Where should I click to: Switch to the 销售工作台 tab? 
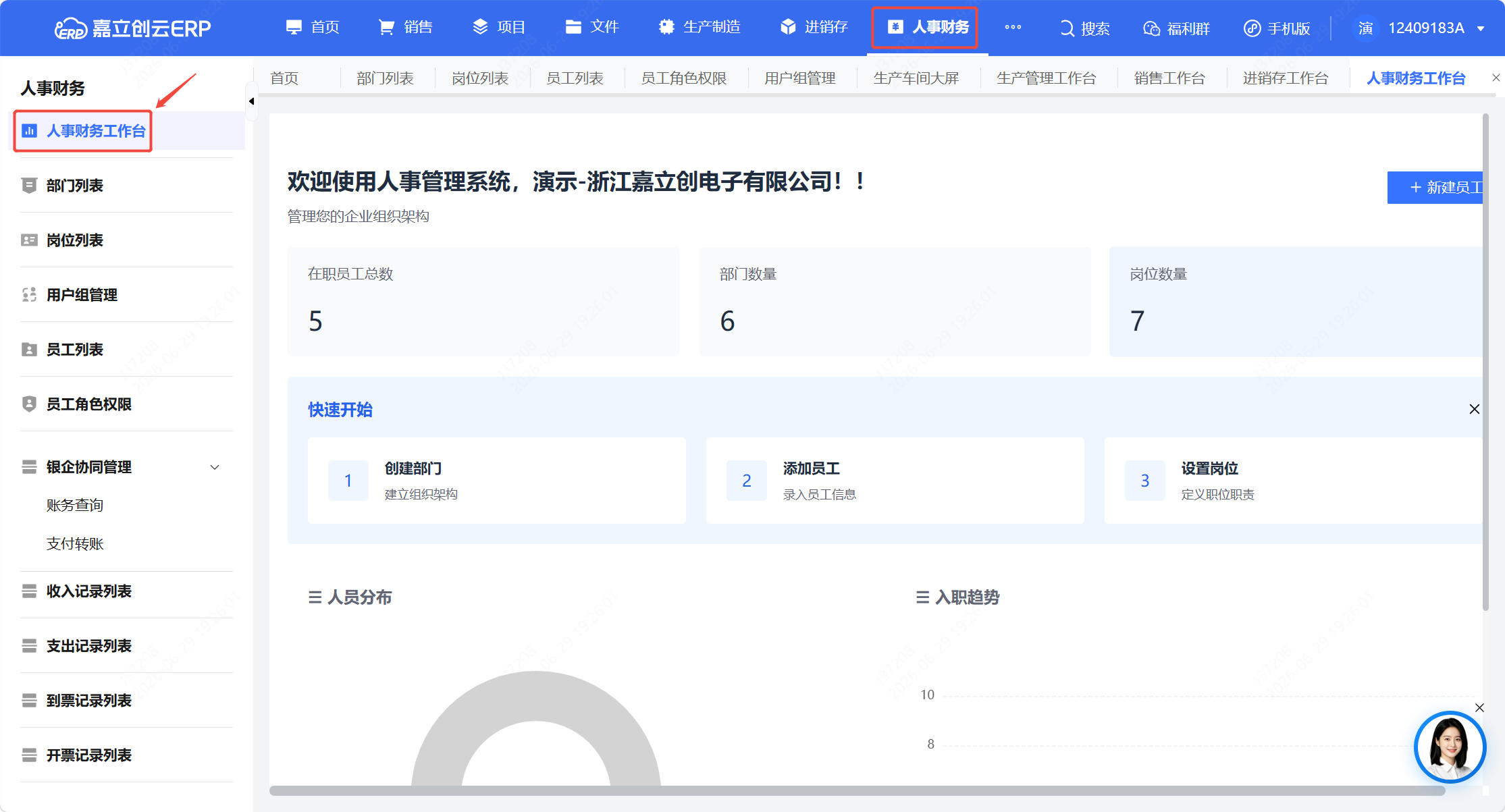1169,78
